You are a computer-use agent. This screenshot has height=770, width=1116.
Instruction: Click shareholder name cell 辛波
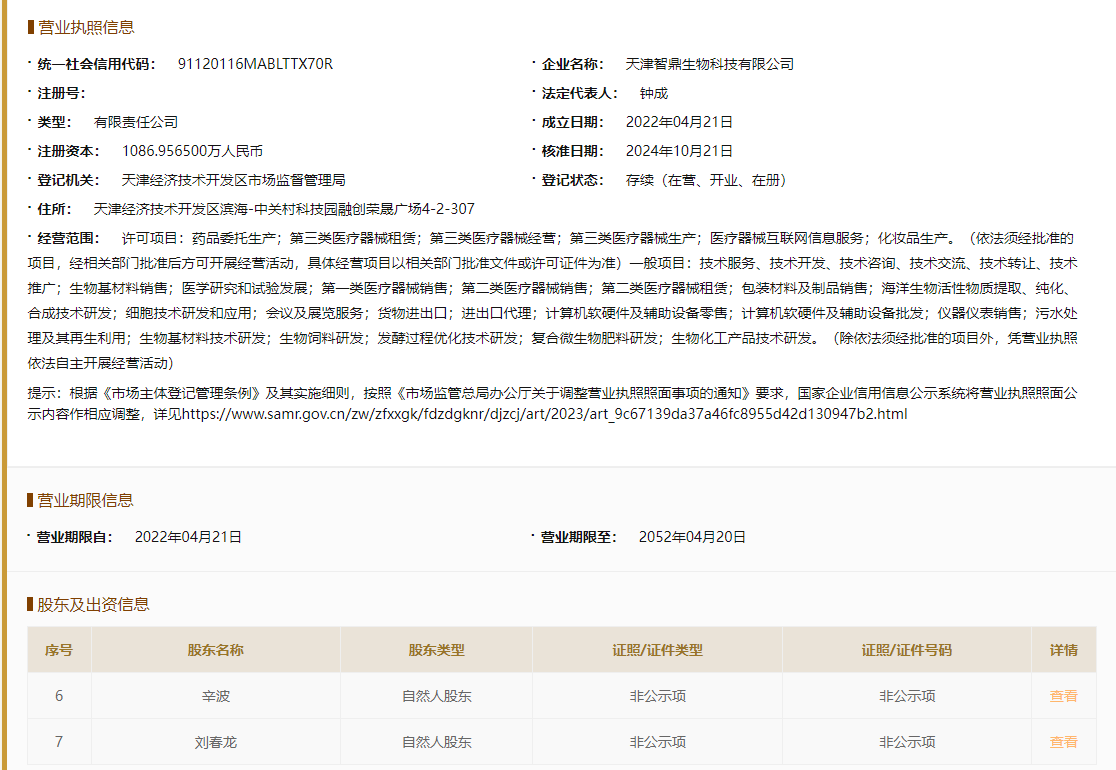pyautogui.click(x=216, y=696)
